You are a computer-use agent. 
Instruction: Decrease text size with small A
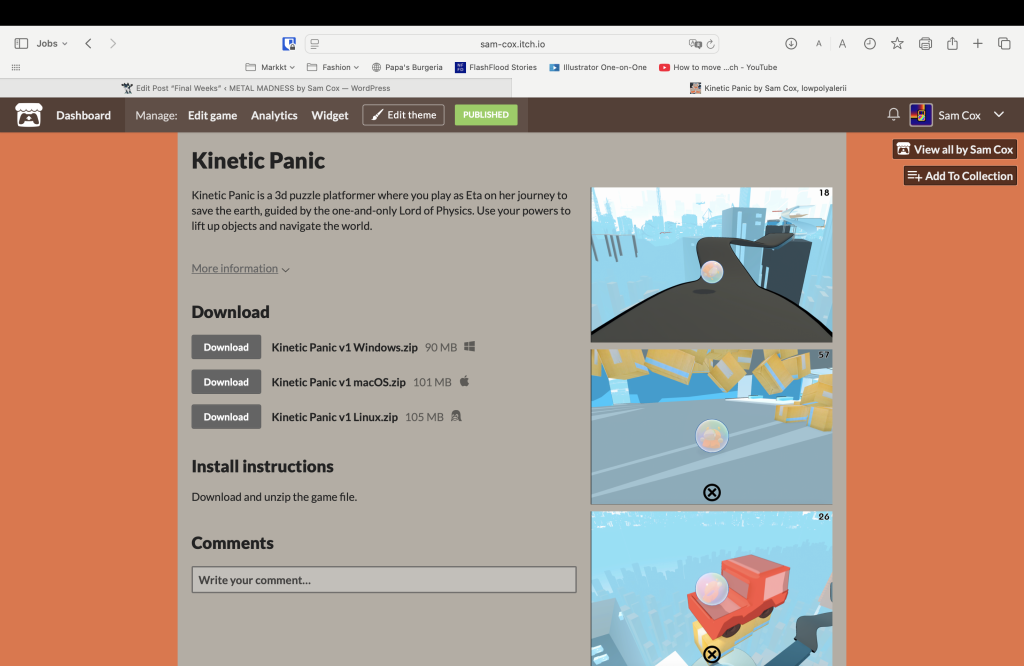[x=818, y=44]
